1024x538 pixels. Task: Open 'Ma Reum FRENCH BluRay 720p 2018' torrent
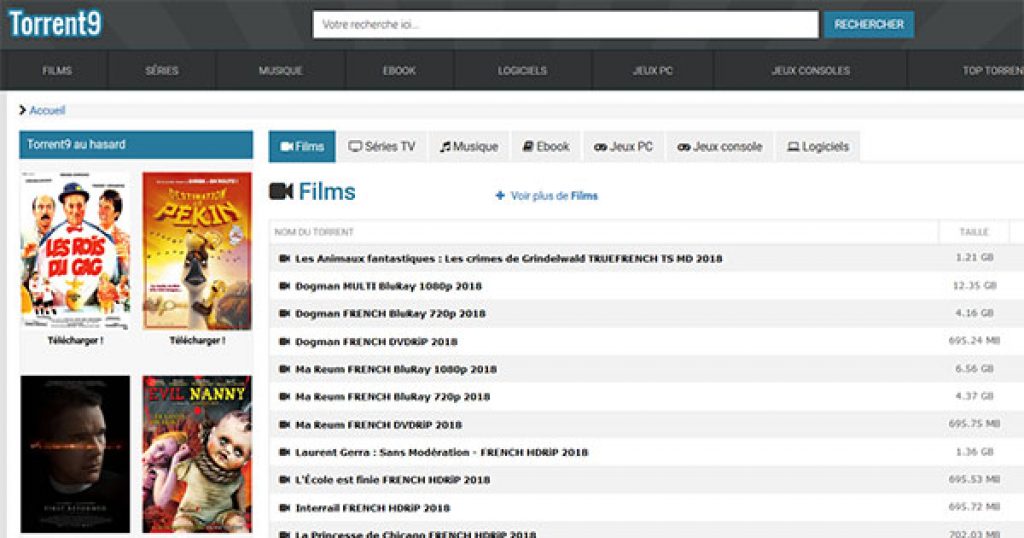(x=392, y=396)
